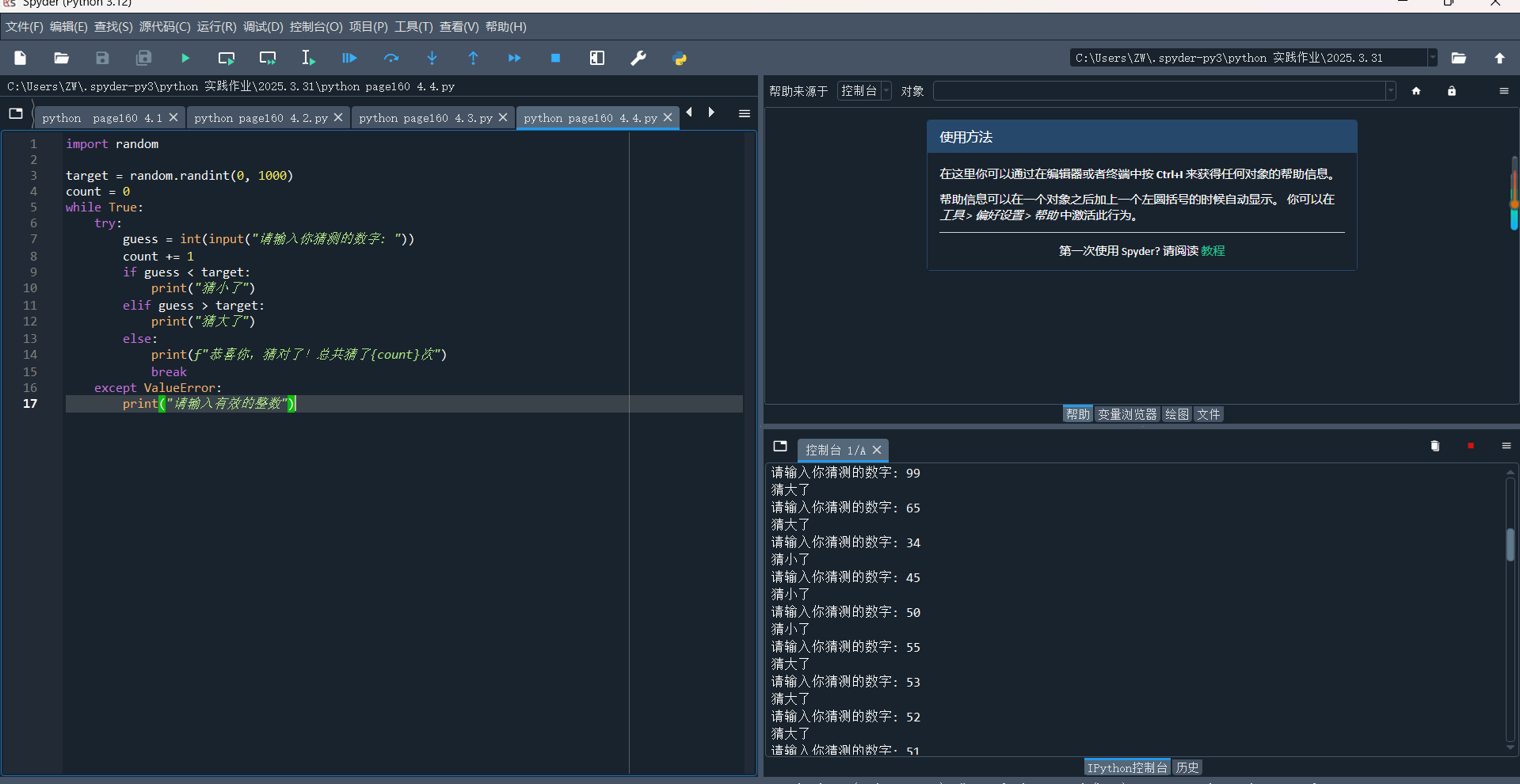Select the IPython控制台 tab
The height and width of the screenshot is (784, 1520).
click(1127, 767)
